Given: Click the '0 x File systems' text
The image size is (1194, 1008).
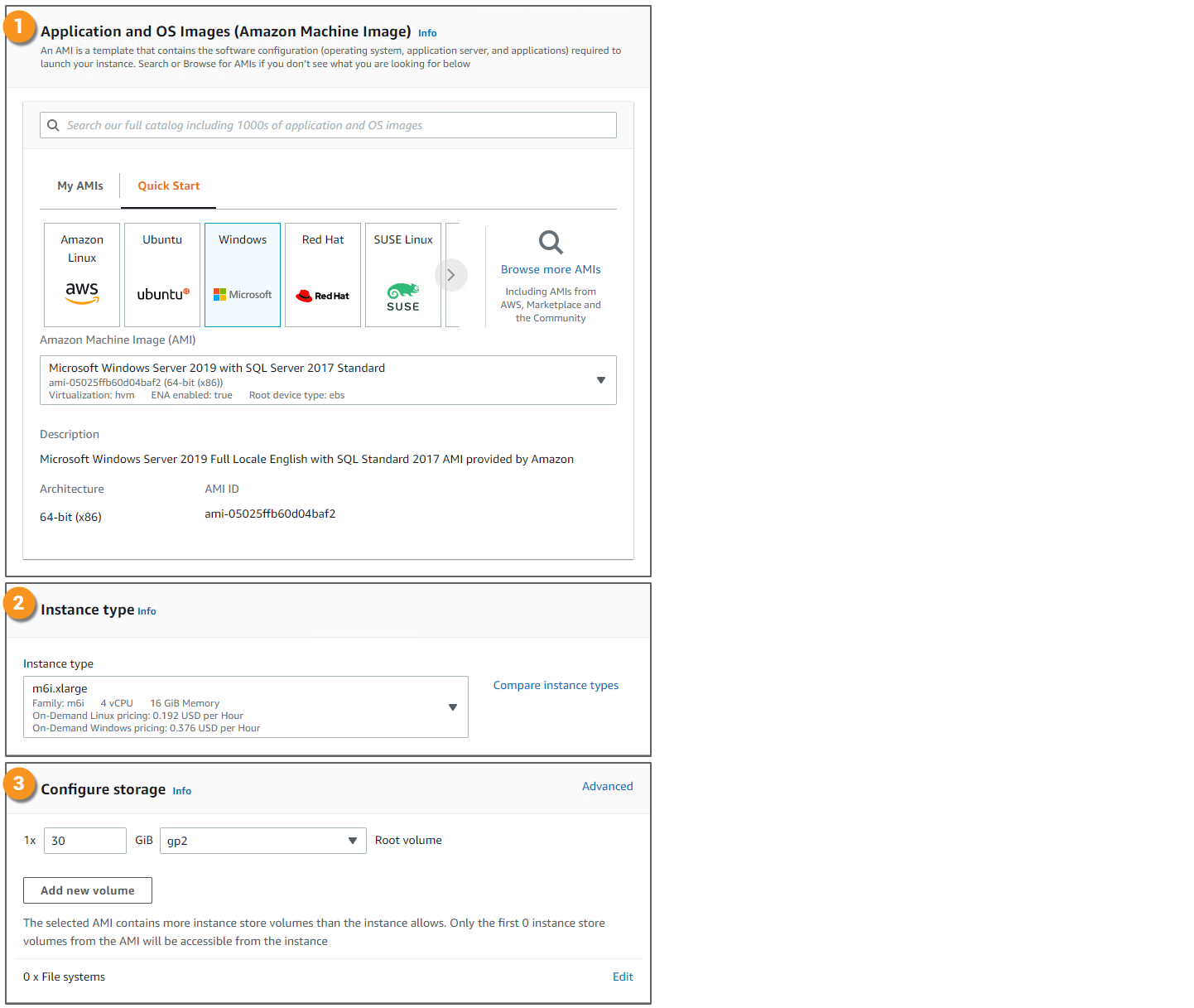Looking at the screenshot, I should coord(64,977).
